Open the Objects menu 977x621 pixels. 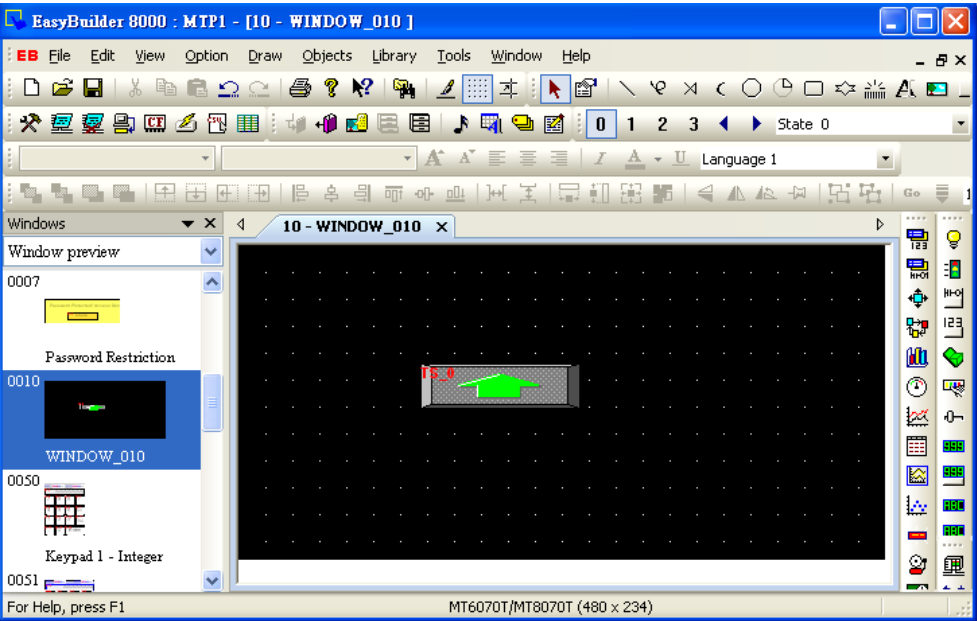pyautogui.click(x=327, y=56)
